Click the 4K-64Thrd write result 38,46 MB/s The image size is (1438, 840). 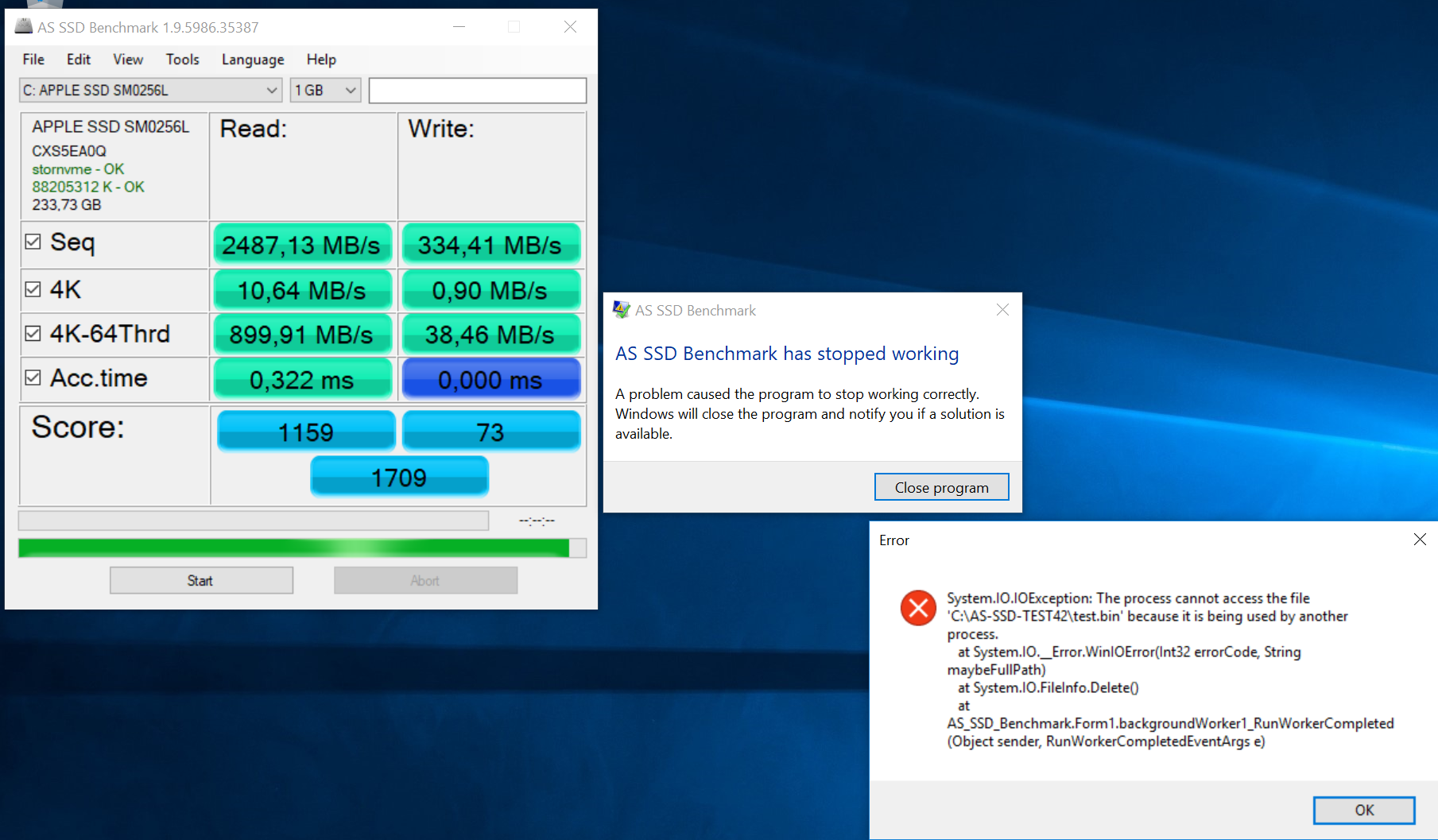click(490, 335)
